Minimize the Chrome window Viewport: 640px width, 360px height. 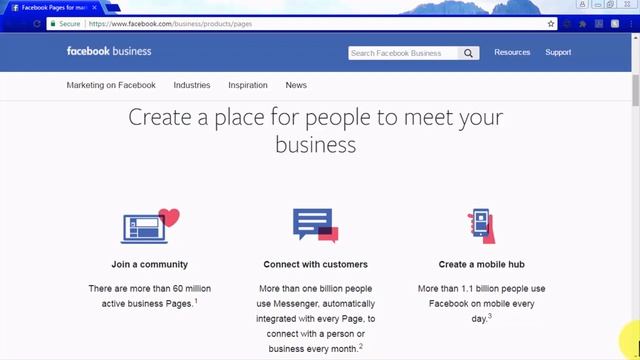click(598, 4)
